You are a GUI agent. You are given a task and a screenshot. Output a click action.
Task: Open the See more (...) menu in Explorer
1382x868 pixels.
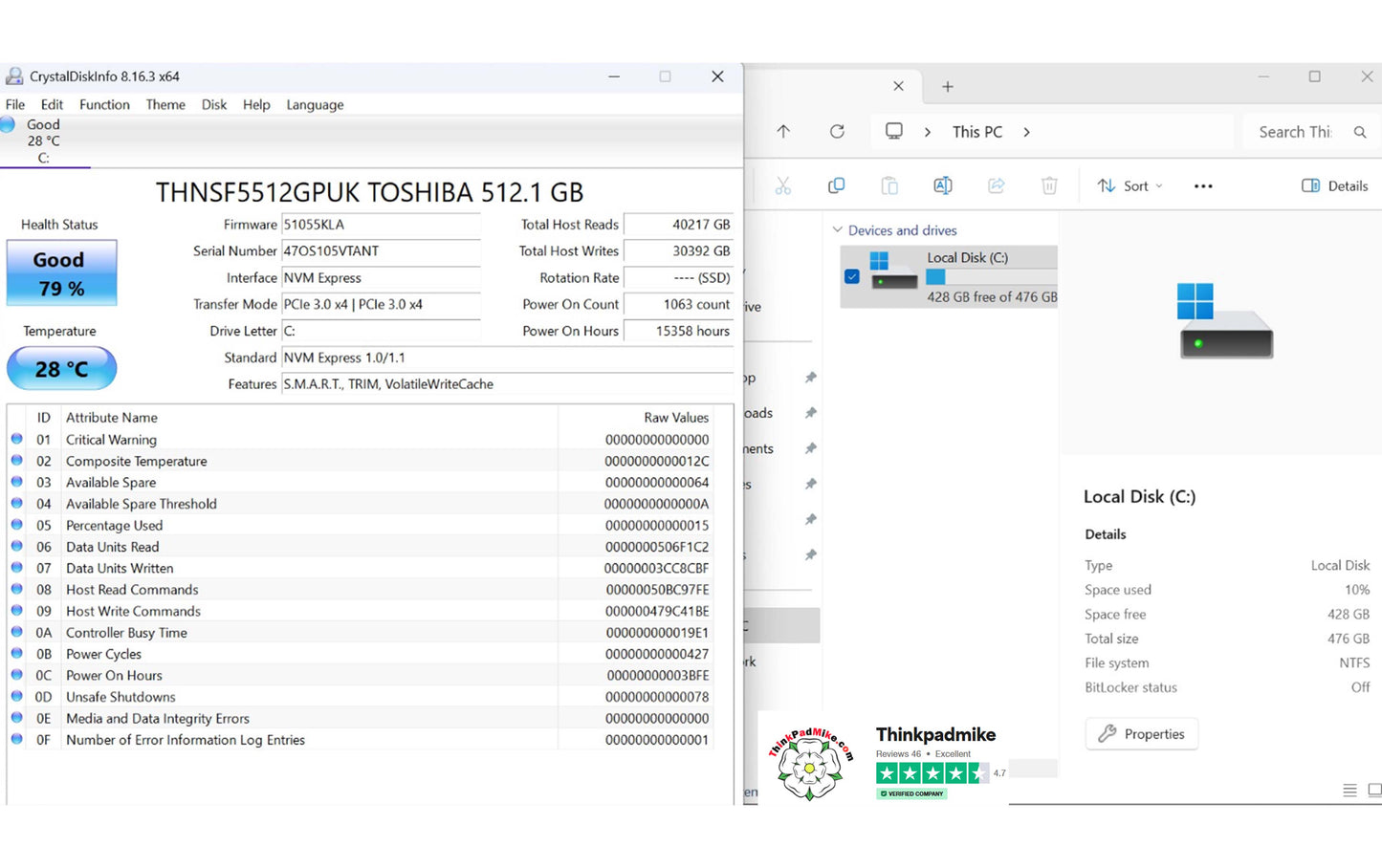(x=1203, y=186)
